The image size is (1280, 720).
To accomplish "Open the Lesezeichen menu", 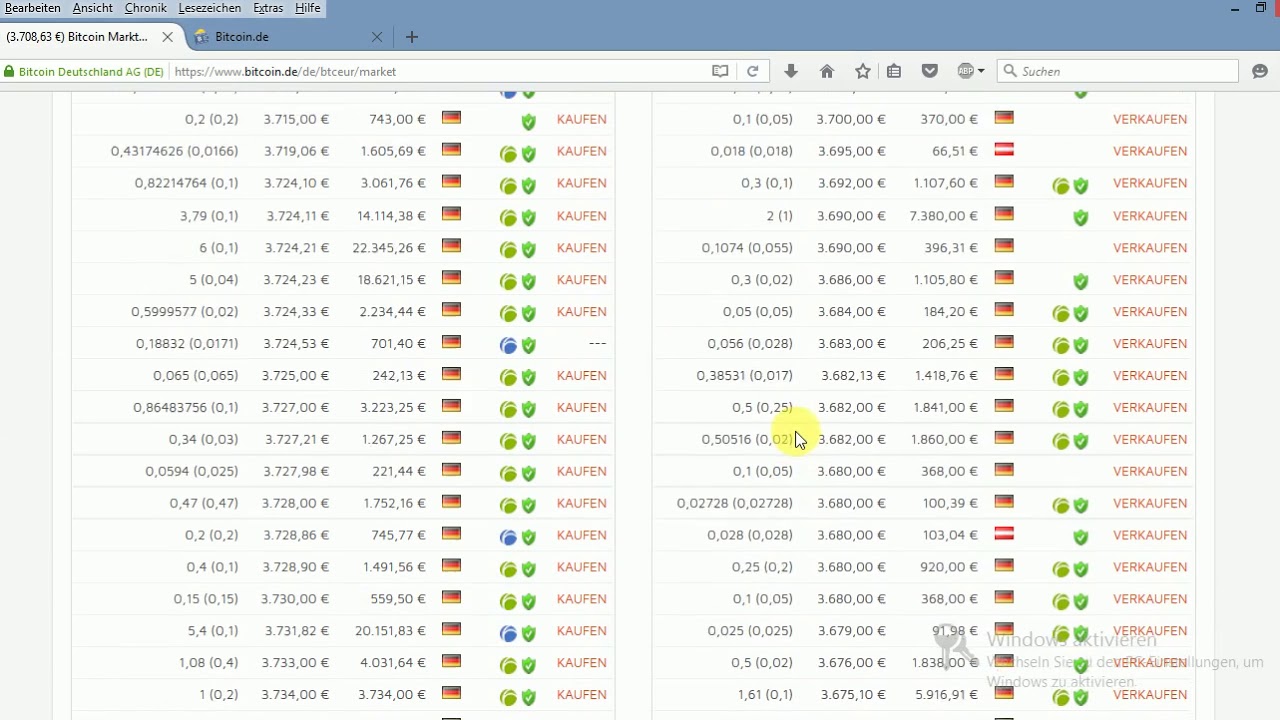I will [x=209, y=8].
